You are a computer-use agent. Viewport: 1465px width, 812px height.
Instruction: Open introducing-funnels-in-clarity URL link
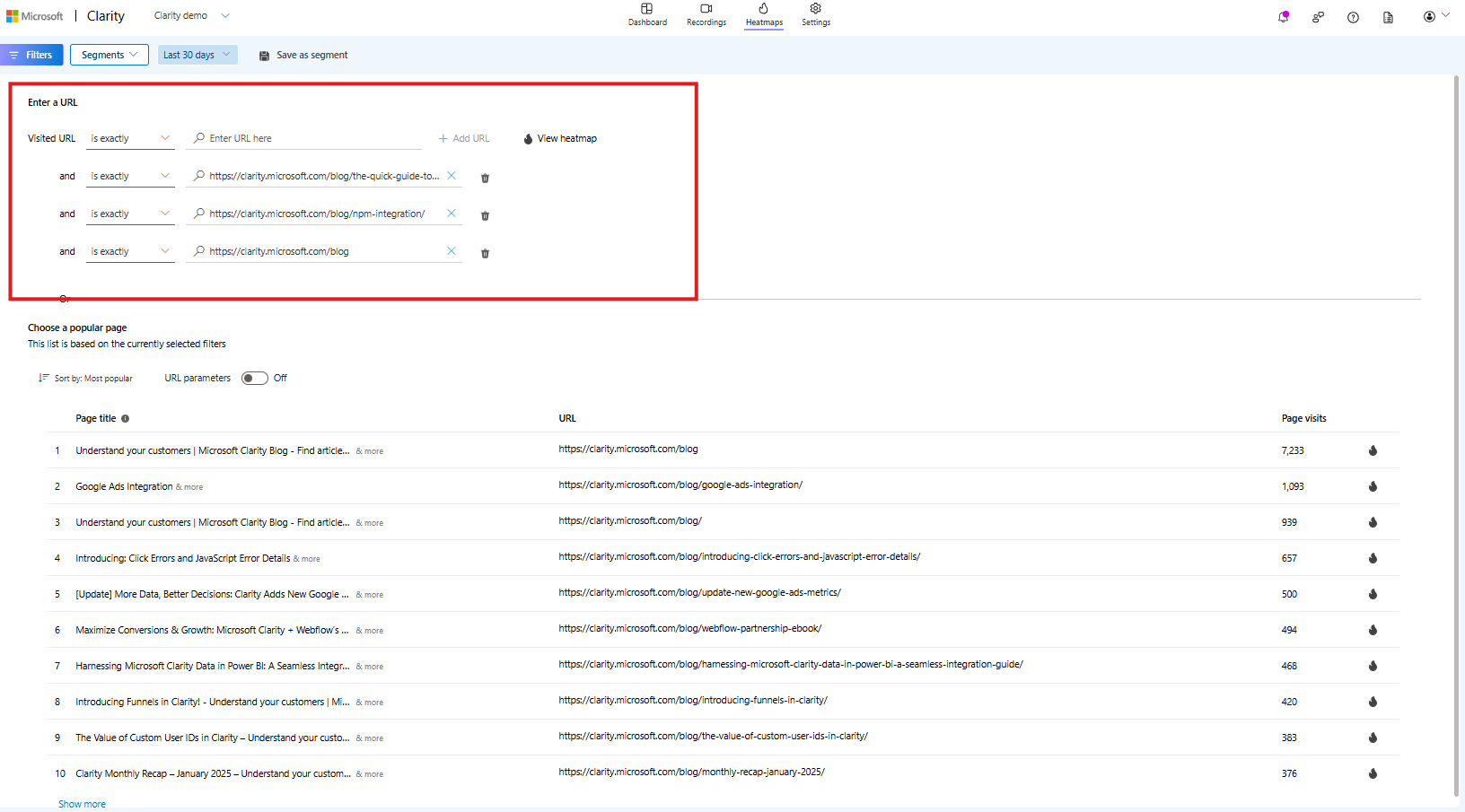point(693,700)
